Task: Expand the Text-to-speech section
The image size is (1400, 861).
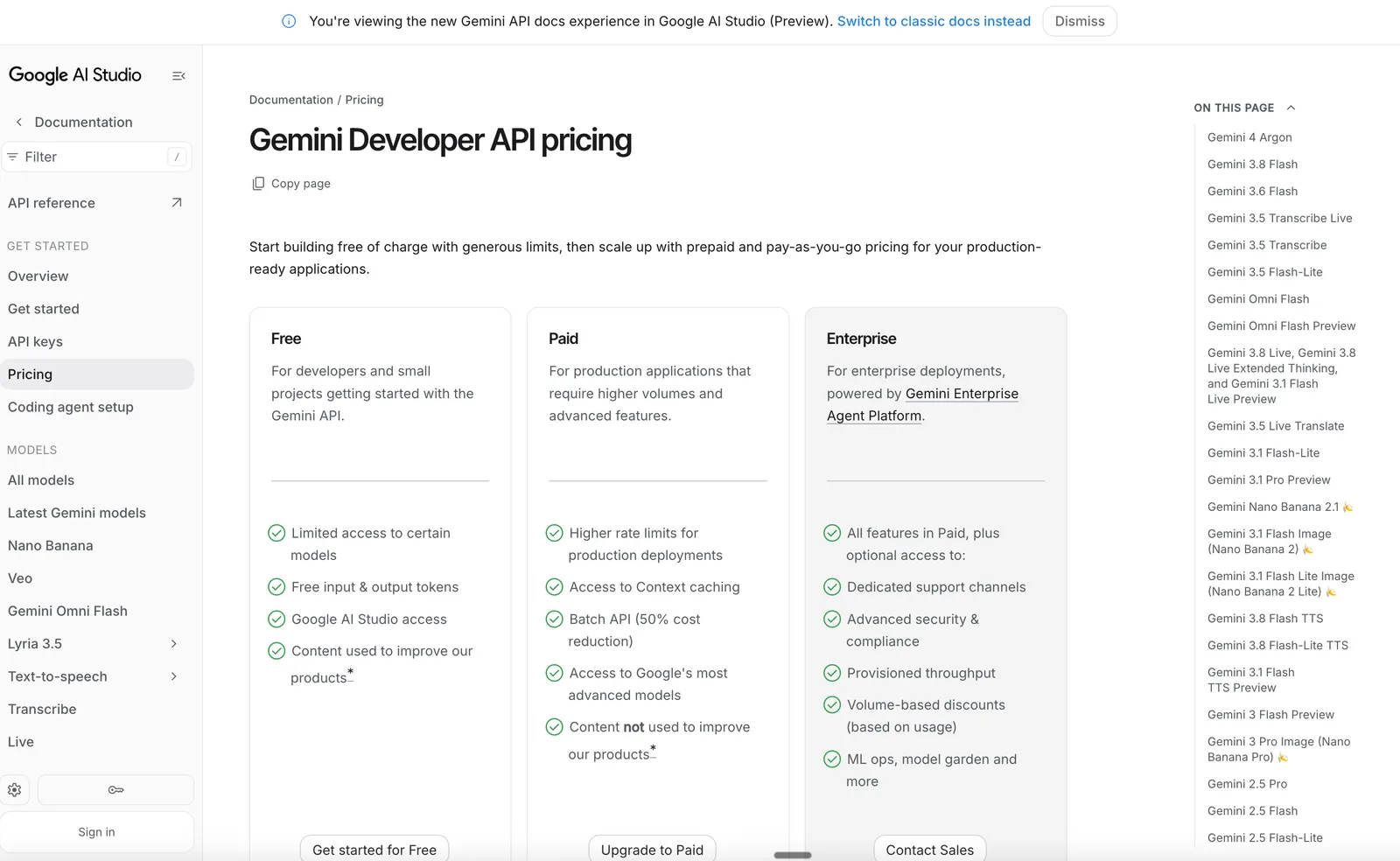Action: 174,676
